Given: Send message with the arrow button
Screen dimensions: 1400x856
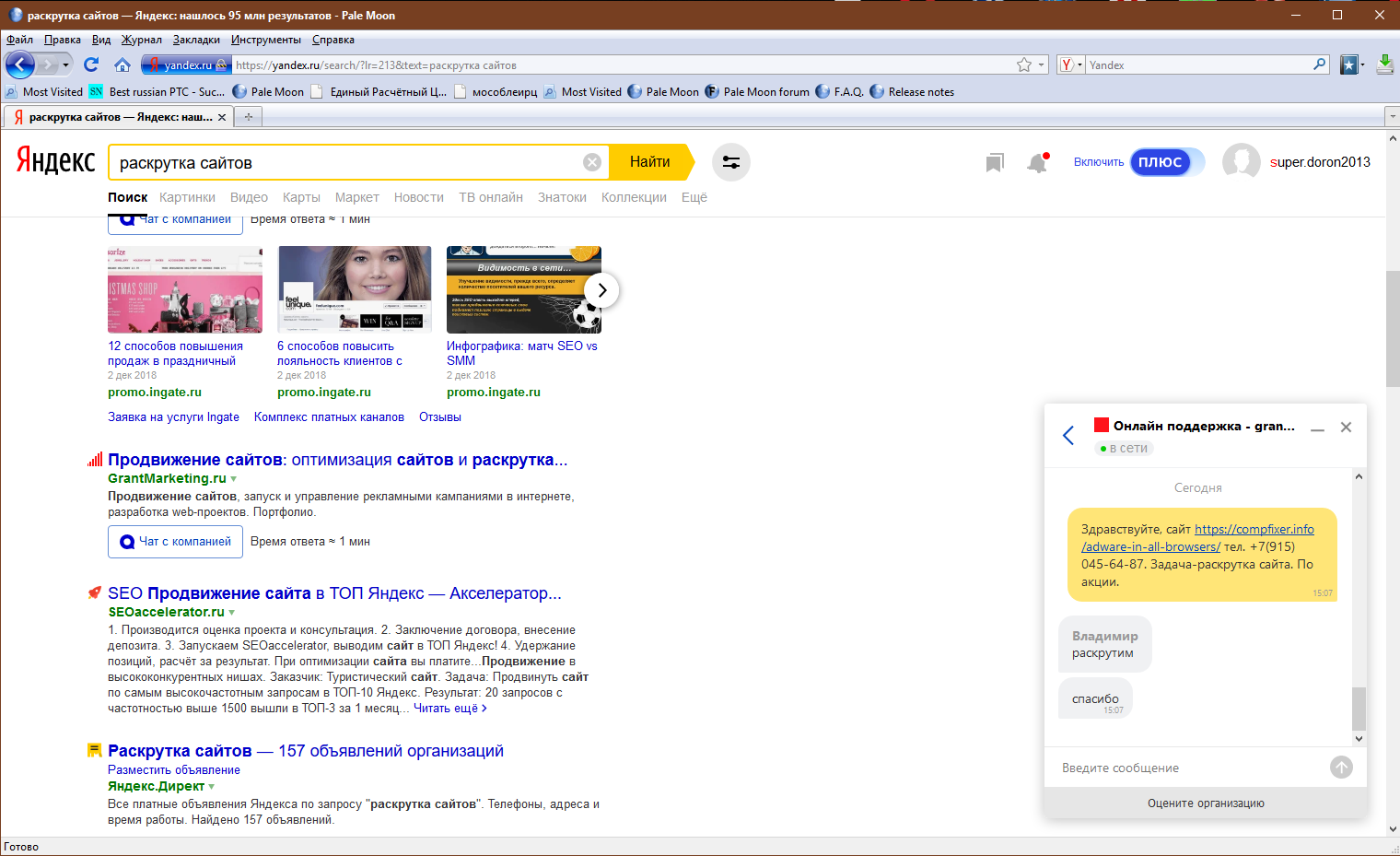Looking at the screenshot, I should [1341, 767].
